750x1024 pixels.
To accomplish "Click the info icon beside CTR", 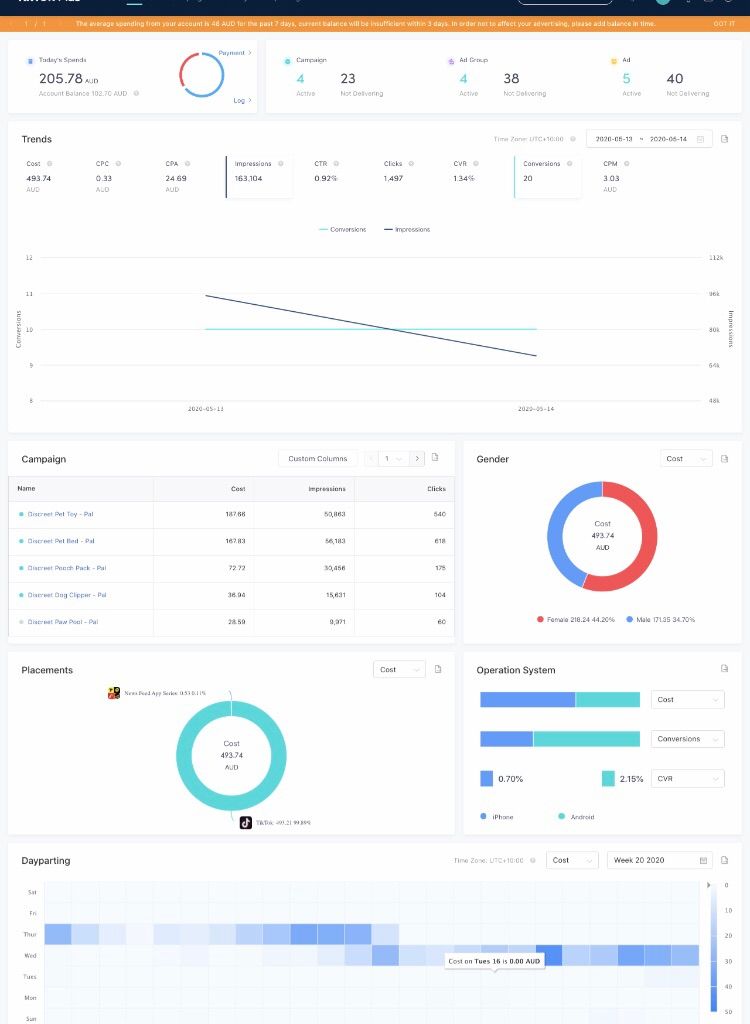I will click(336, 164).
